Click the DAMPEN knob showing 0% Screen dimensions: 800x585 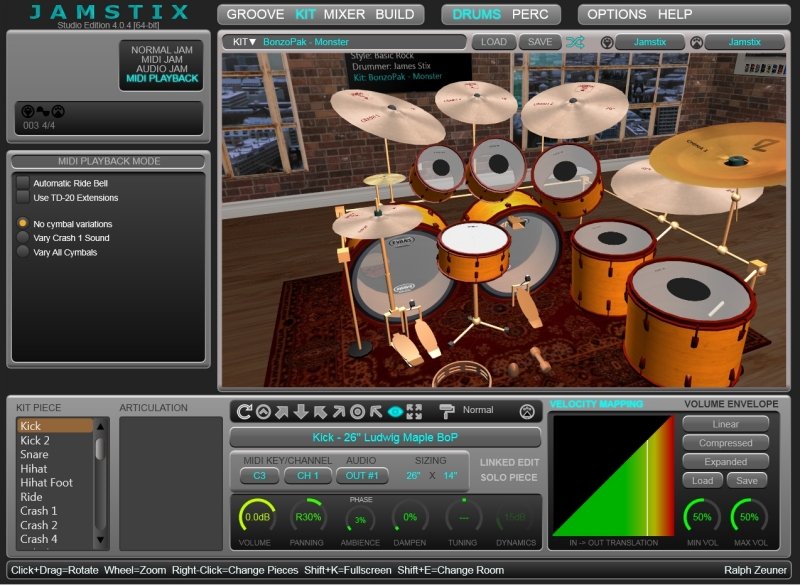click(x=410, y=517)
